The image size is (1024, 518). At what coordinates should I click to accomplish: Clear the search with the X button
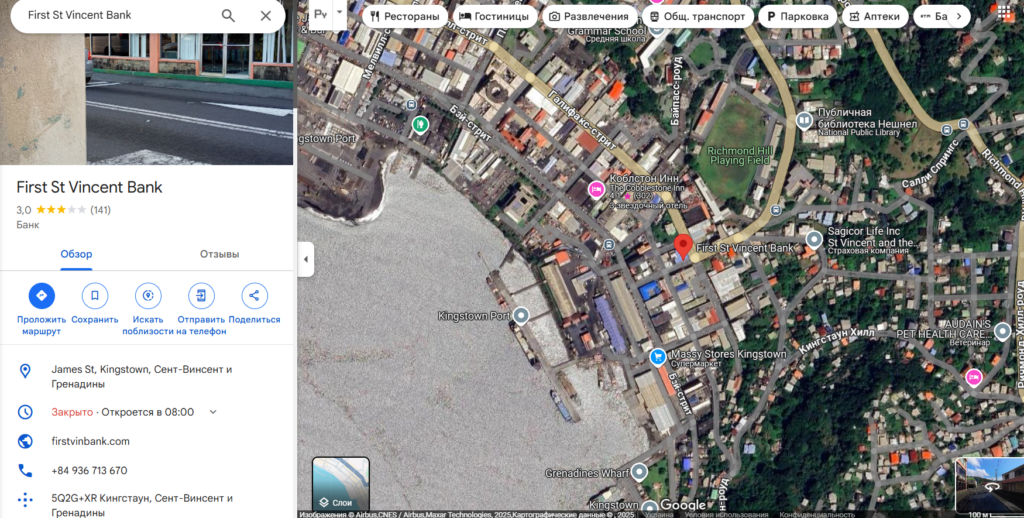(x=265, y=16)
